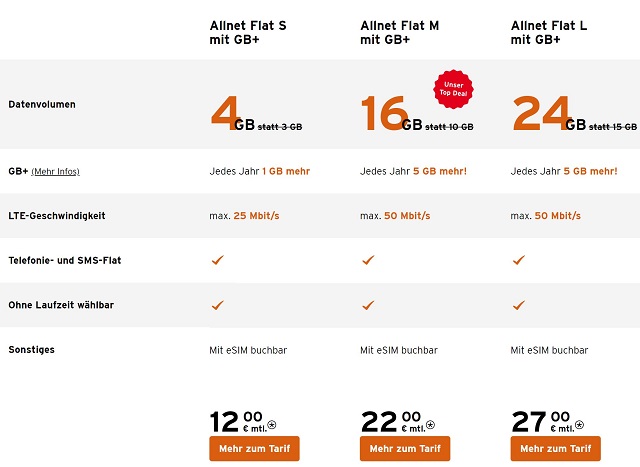
Task: Open 'Mehr Infos' link next to GB+
Action: [x=55, y=172]
